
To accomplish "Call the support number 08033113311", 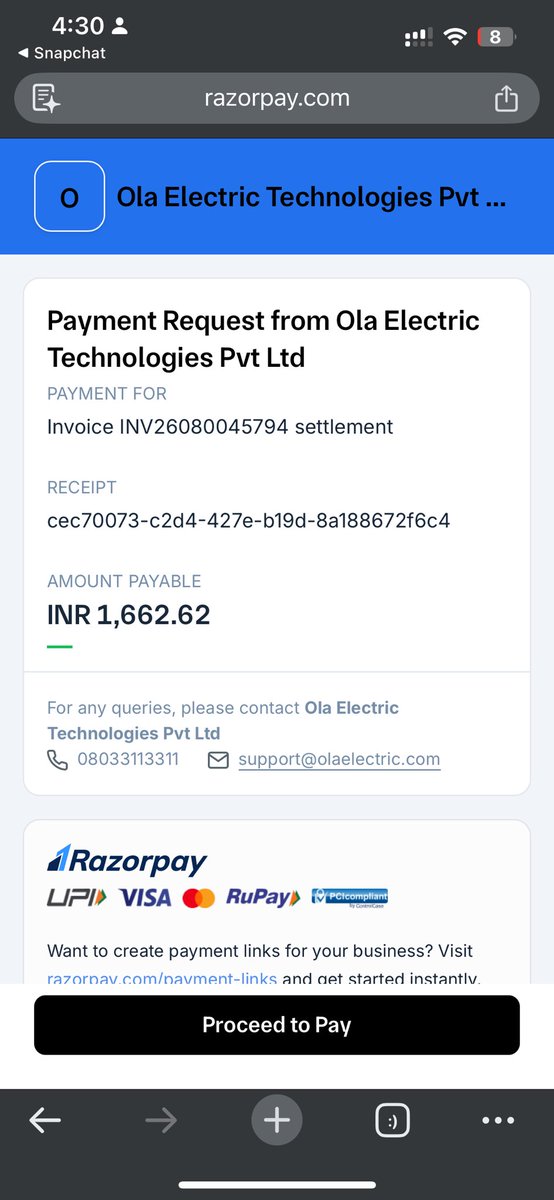I will [128, 759].
